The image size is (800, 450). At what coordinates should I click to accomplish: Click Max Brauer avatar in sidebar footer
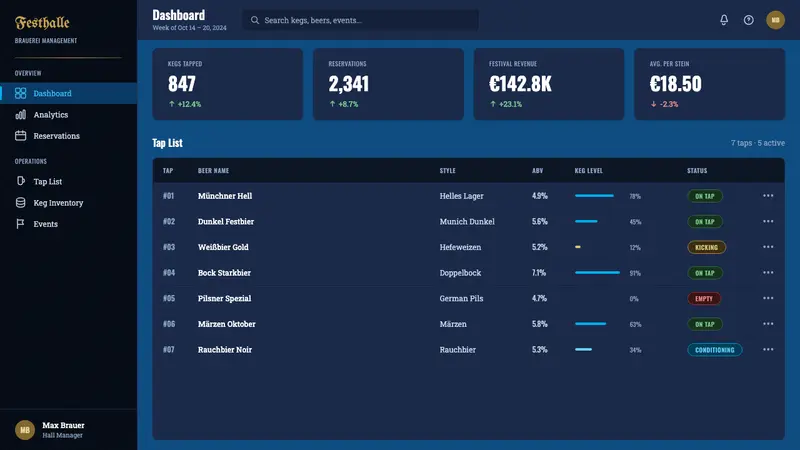24,430
